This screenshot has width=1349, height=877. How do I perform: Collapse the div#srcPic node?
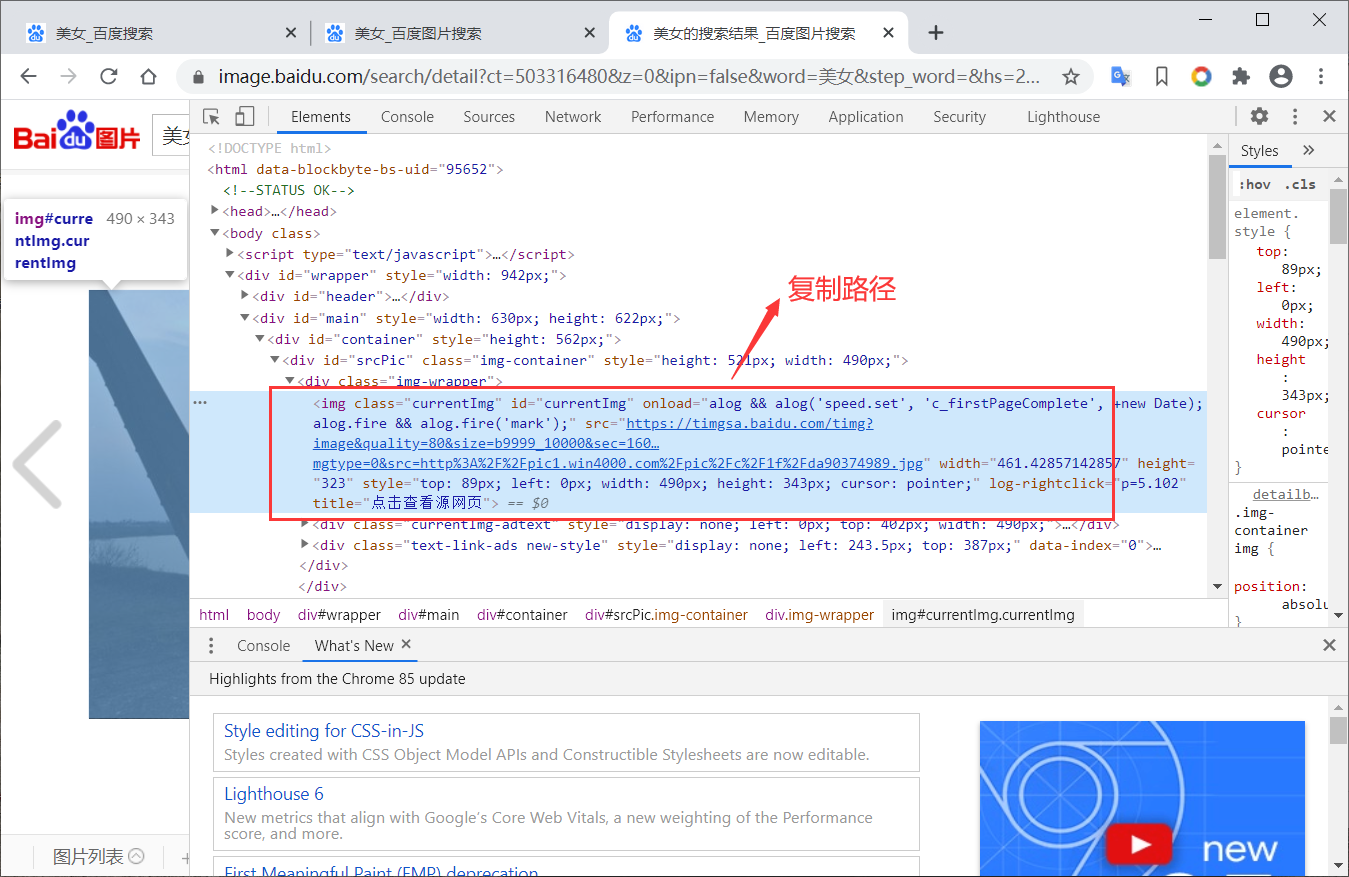coord(275,360)
